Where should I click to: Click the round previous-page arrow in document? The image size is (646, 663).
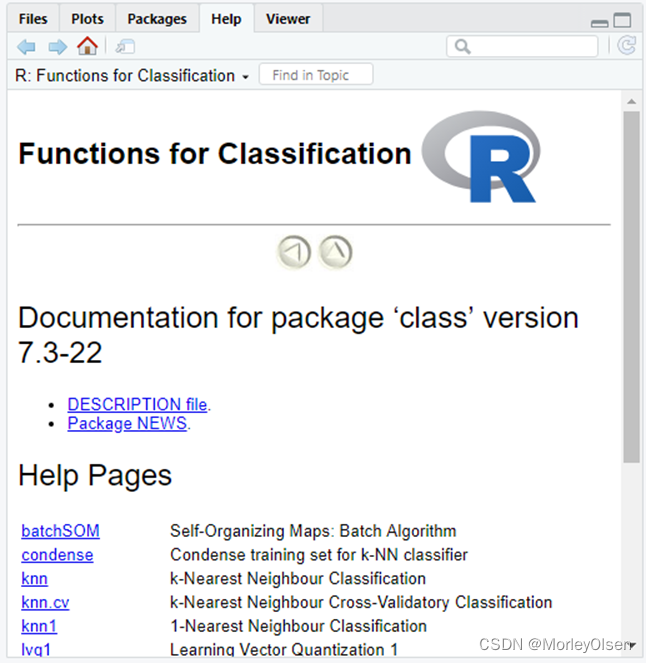(x=294, y=252)
